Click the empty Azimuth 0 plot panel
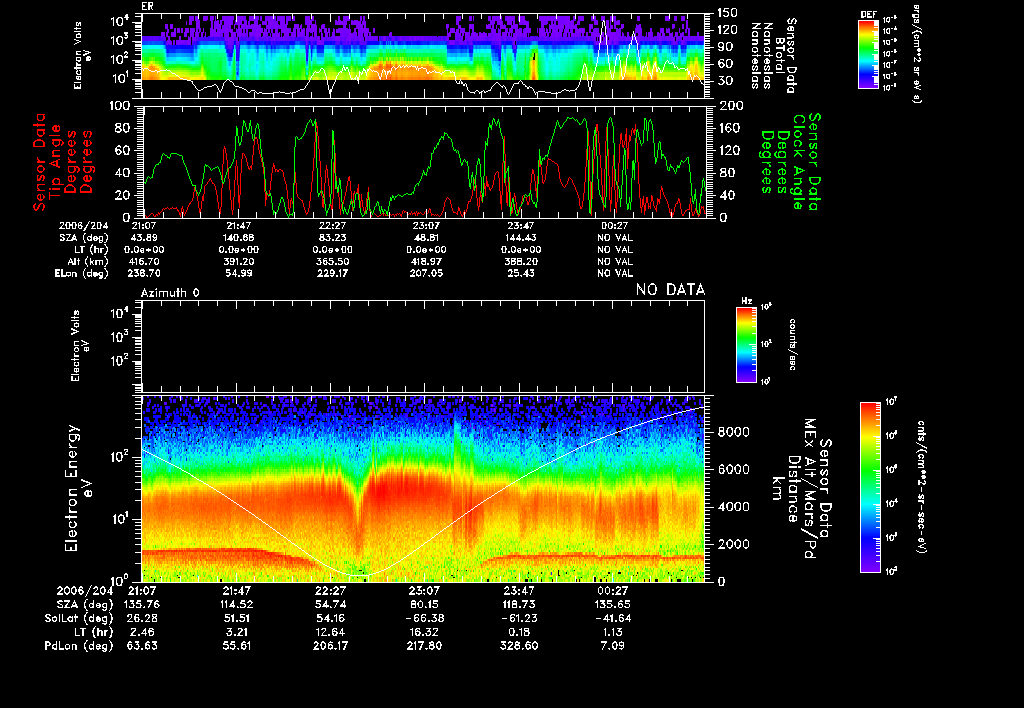 [x=423, y=346]
